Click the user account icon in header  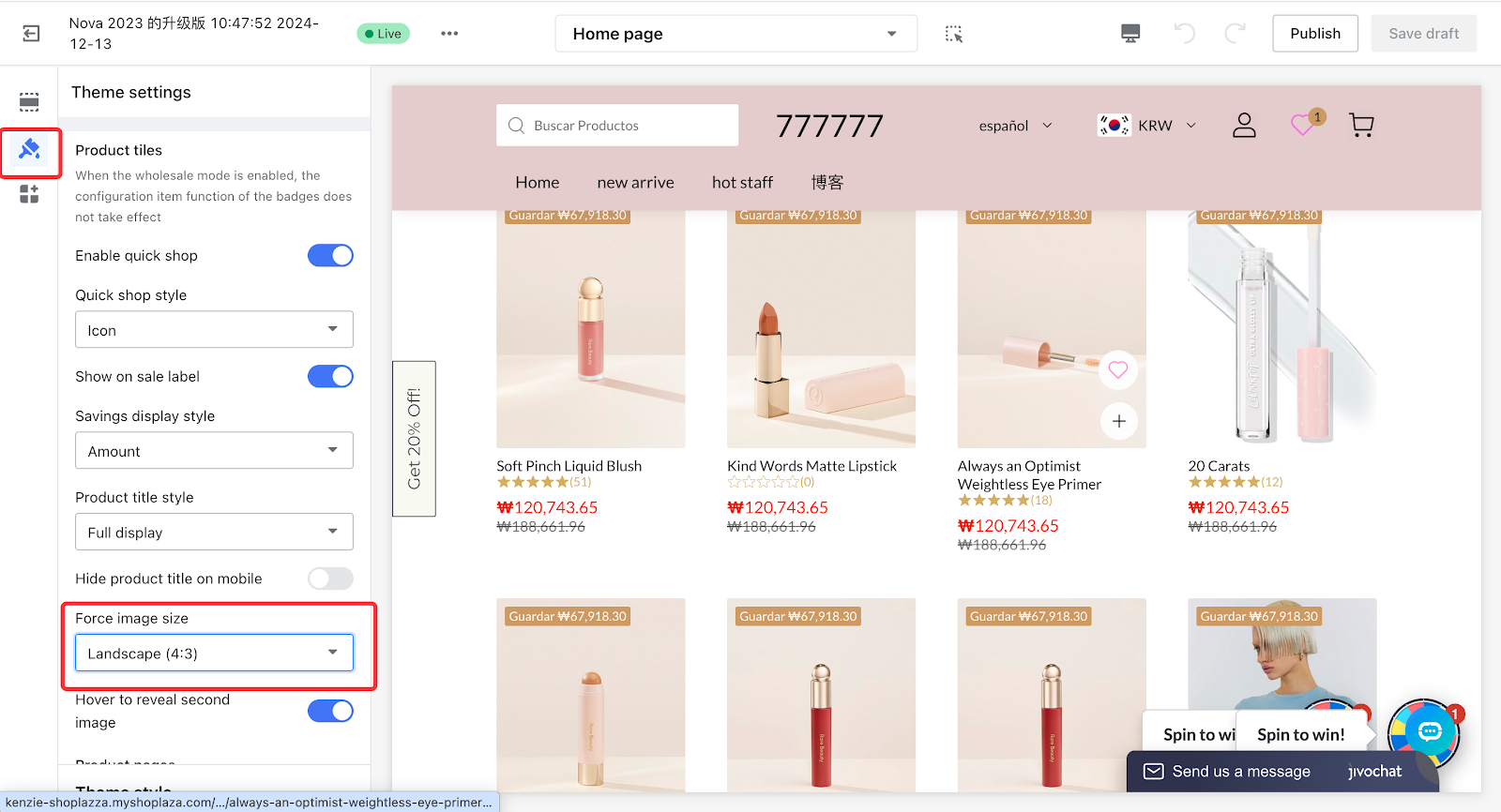[1244, 125]
